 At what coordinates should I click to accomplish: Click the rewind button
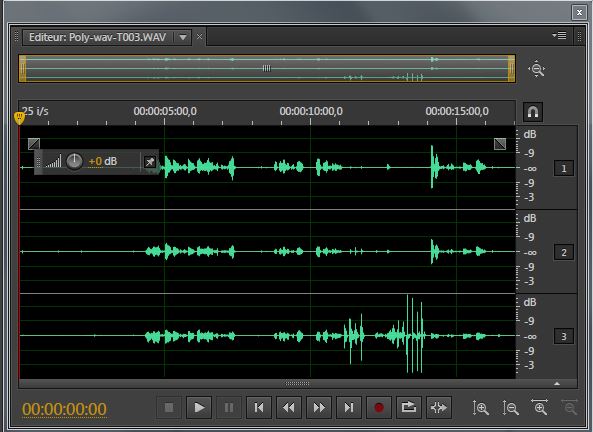pyautogui.click(x=289, y=407)
